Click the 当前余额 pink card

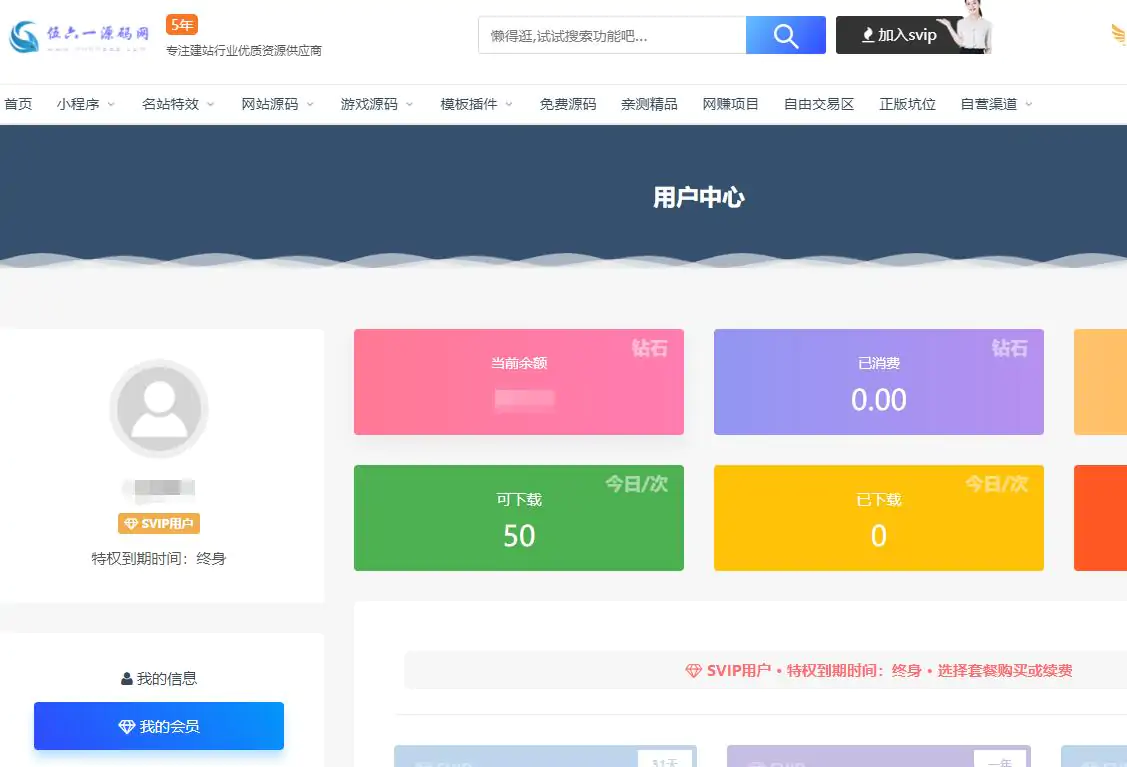click(519, 382)
